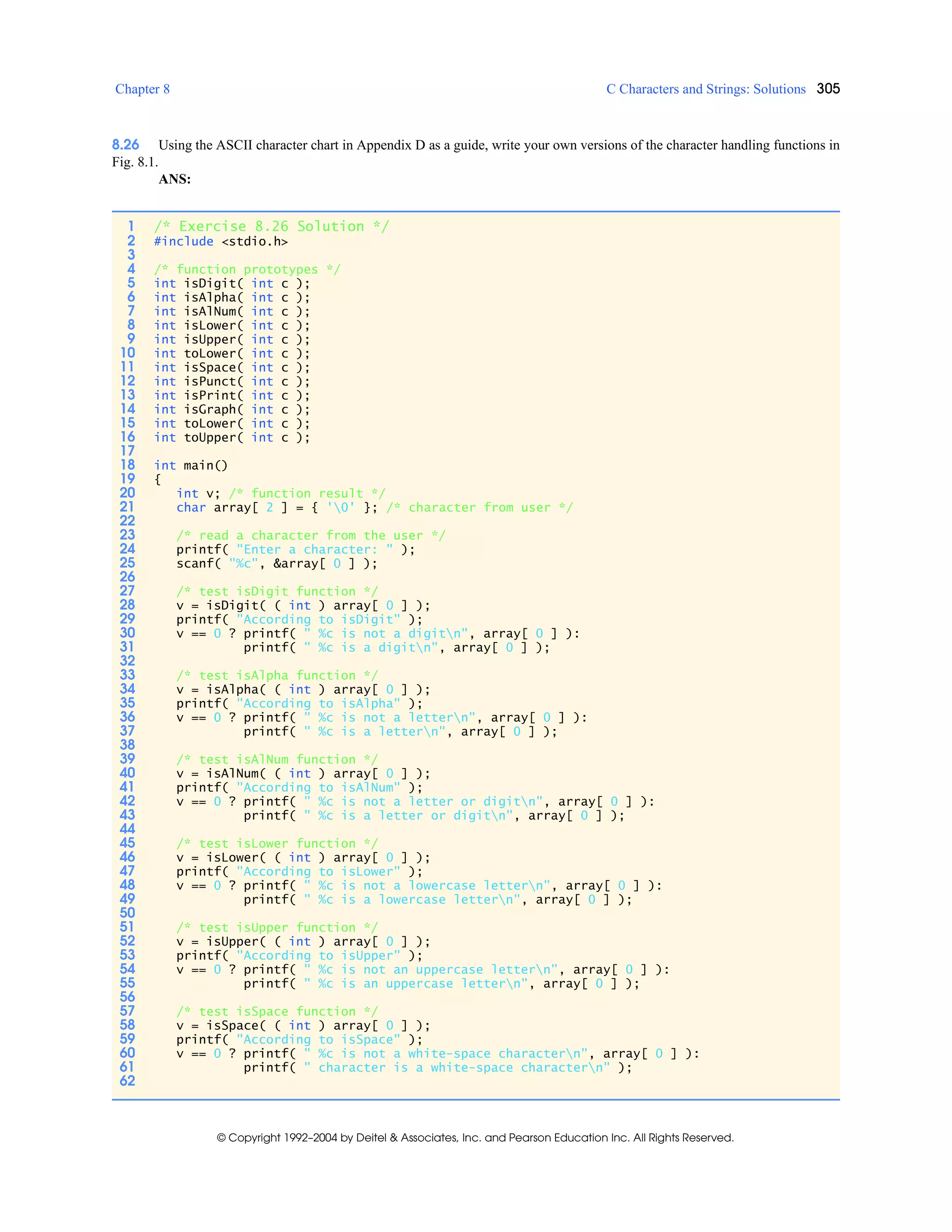Click the 'Chapter 8' header text

[x=142, y=89]
